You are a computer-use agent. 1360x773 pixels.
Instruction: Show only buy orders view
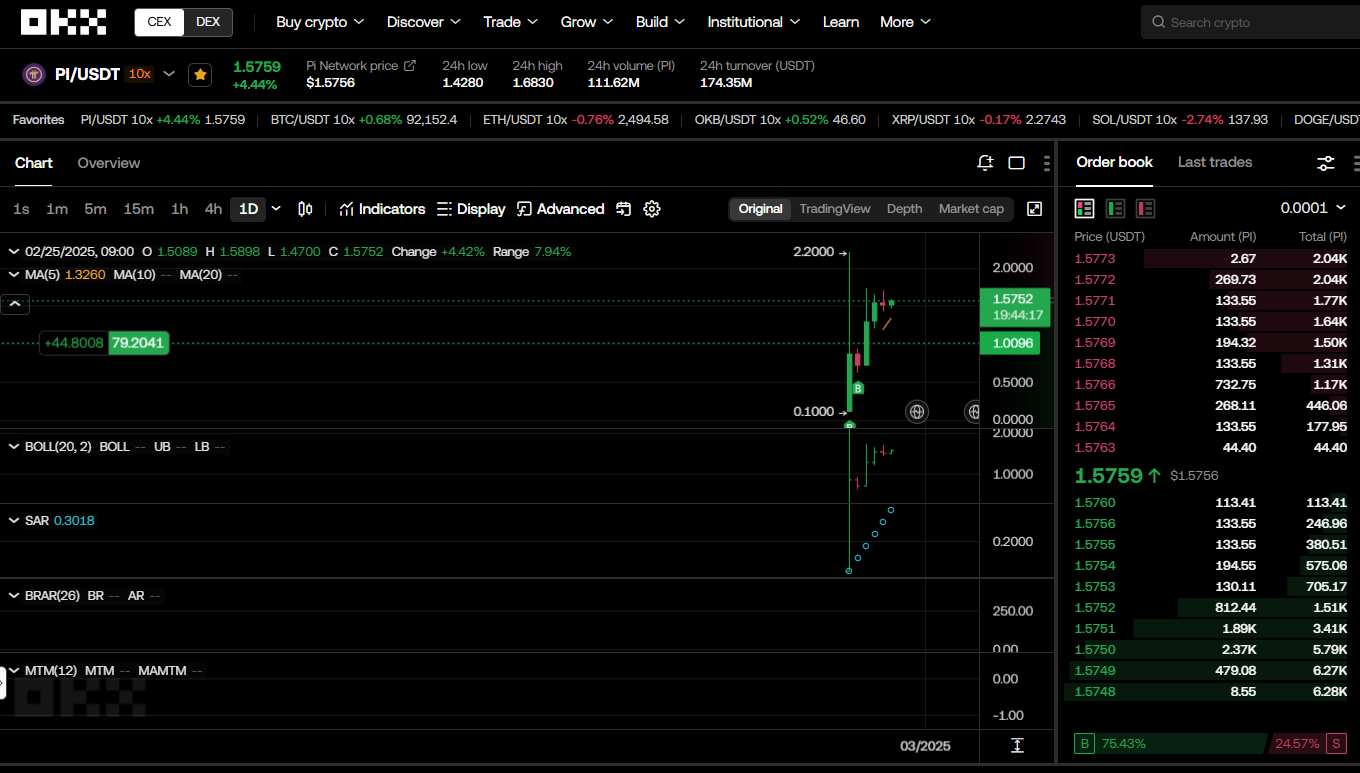click(1115, 208)
